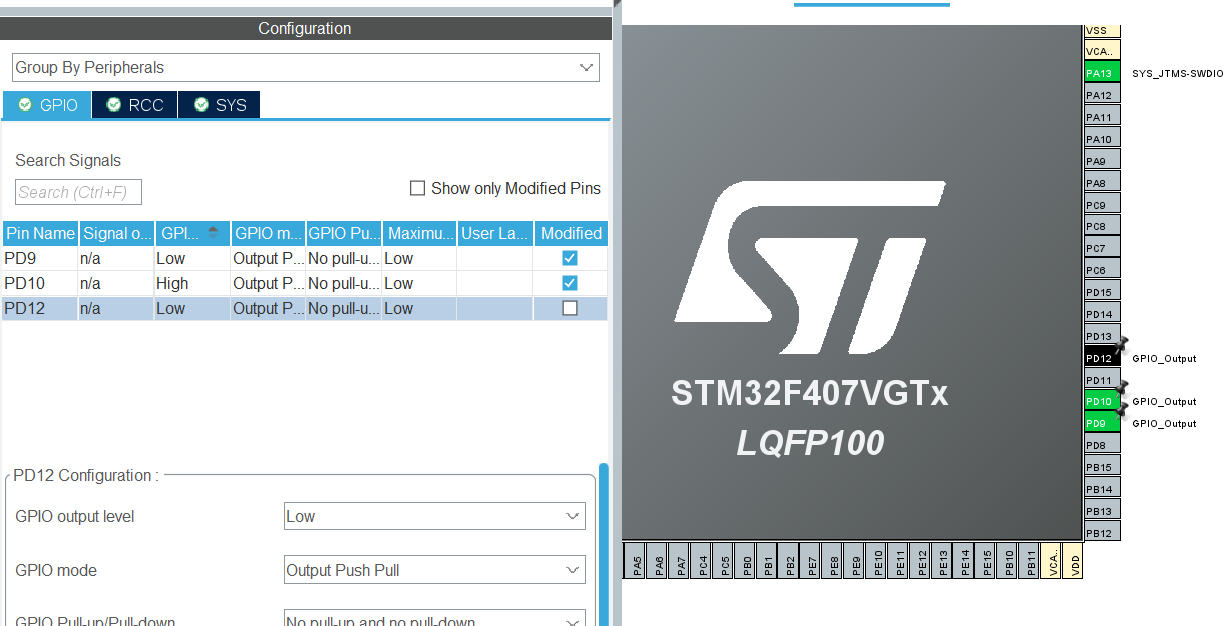Click the SYS_JTMS-SWDIO pin label
This screenshot has height=626, width=1225.
click(1177, 74)
